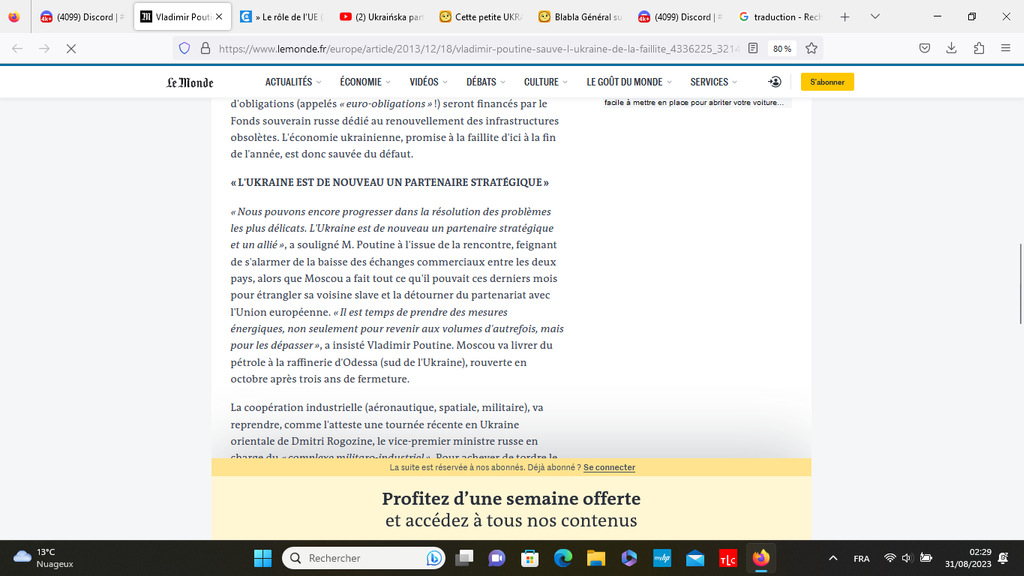The height and width of the screenshot is (576, 1024).
Task: Bookmark this page with star icon
Action: pos(811,48)
